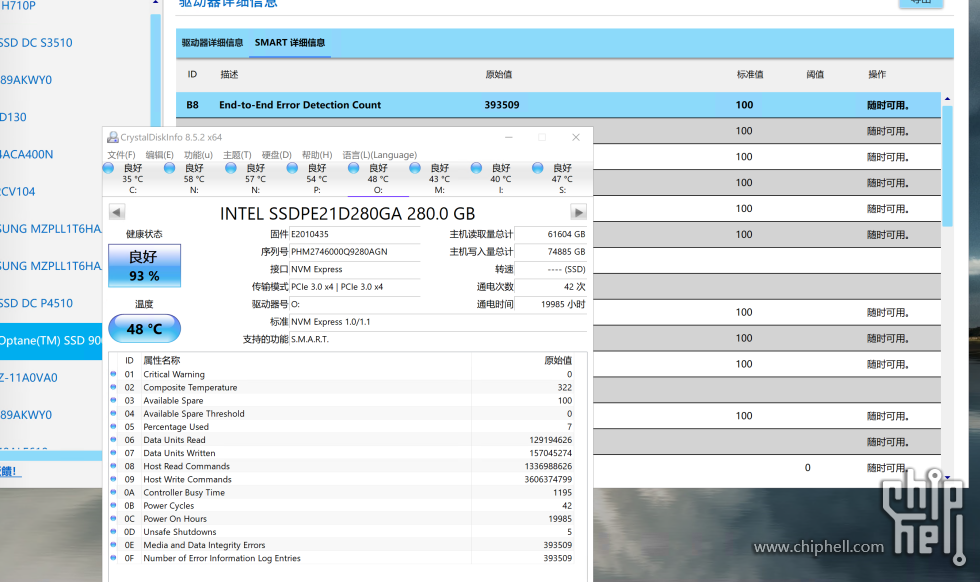Image resolution: width=980 pixels, height=582 pixels.
Task: Click the background SMART table scrollbar thumb
Action: click(948, 166)
